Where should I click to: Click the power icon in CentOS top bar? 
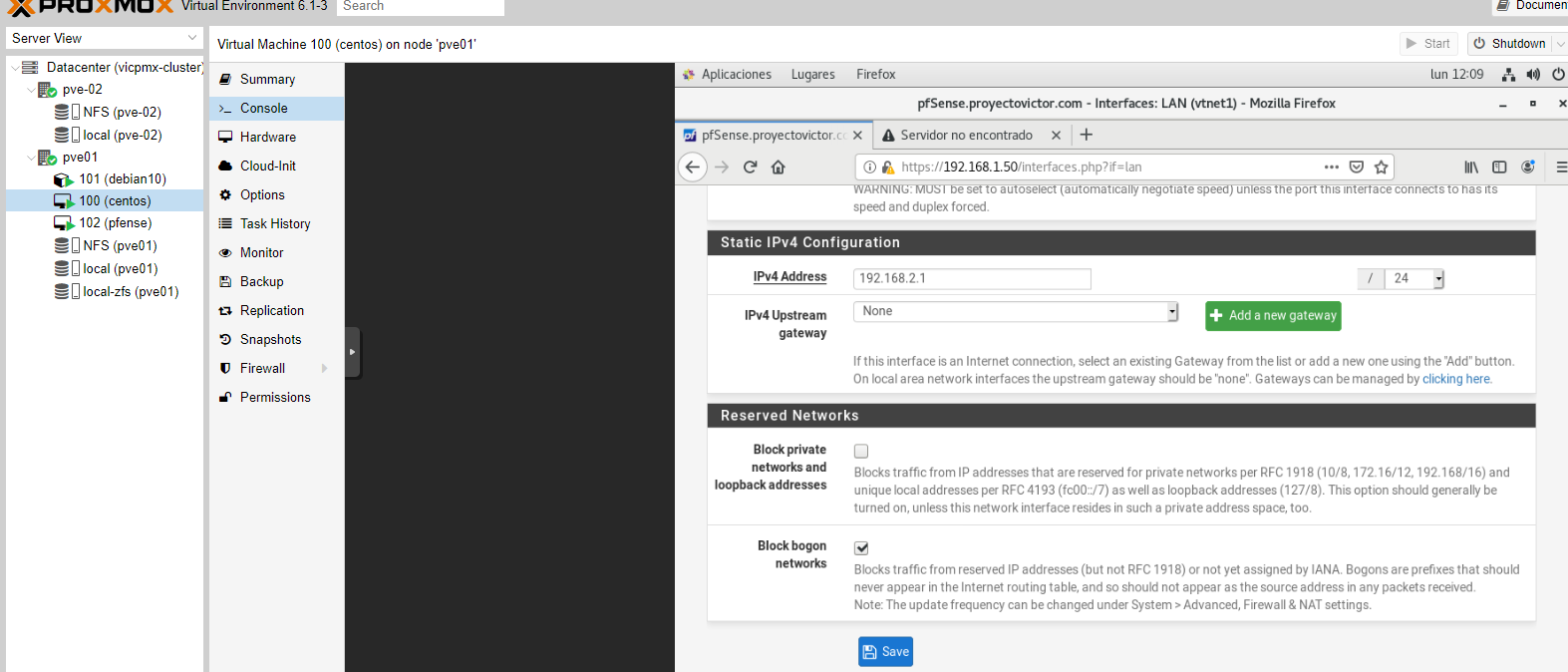coord(1558,74)
